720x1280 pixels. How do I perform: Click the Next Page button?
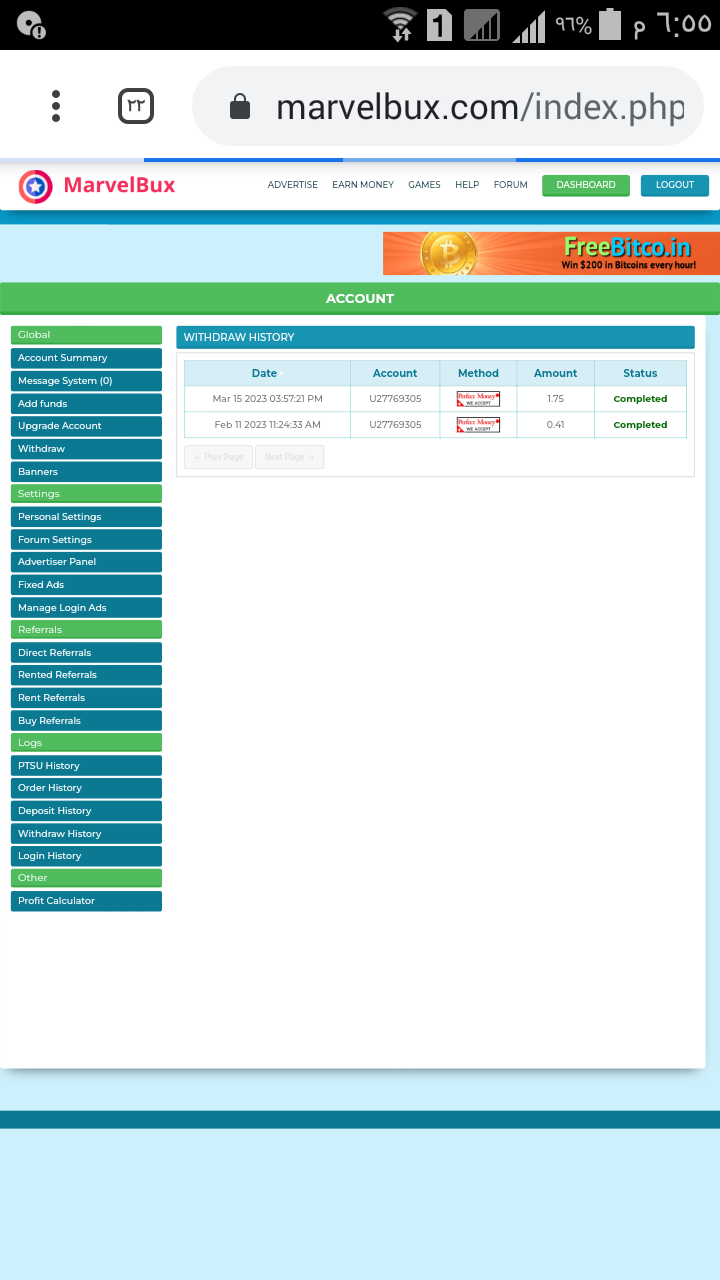289,457
